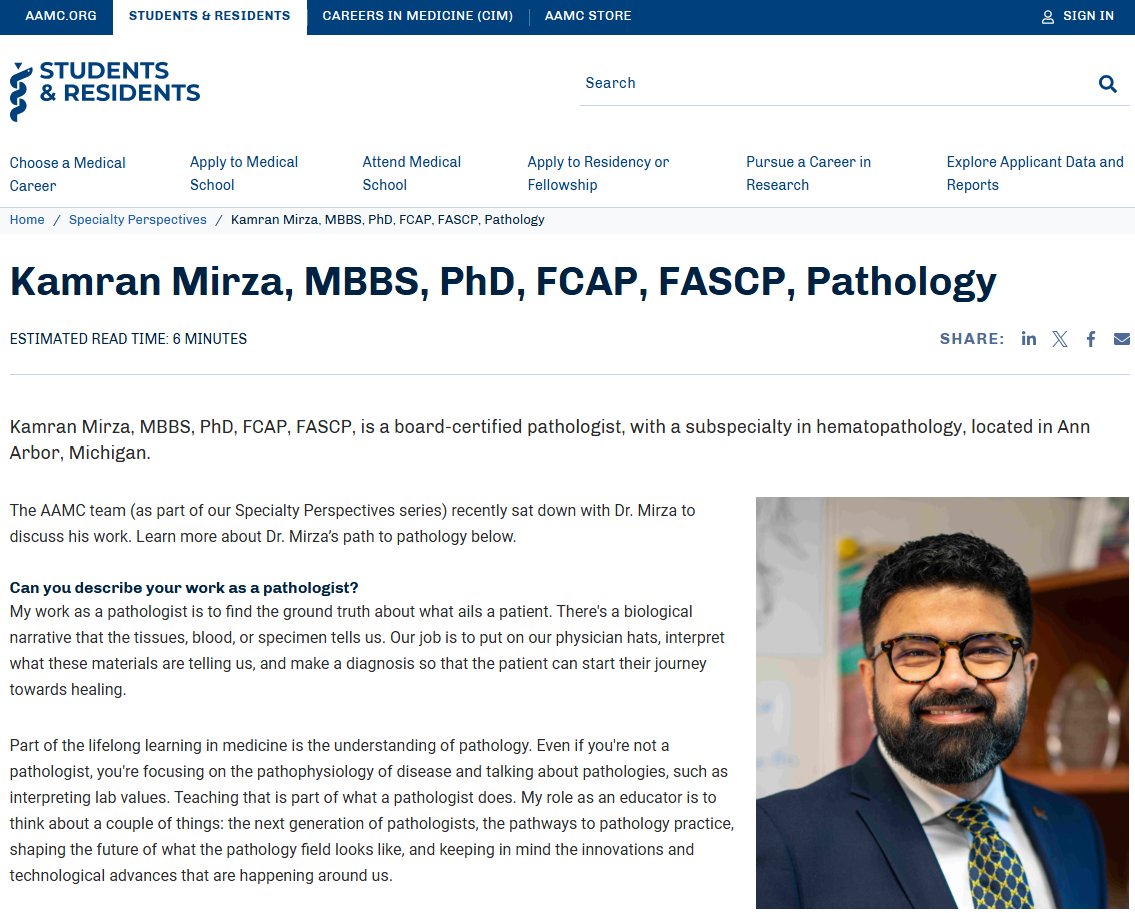
Task: Go to Home via the breadcrumb
Action: pos(26,219)
